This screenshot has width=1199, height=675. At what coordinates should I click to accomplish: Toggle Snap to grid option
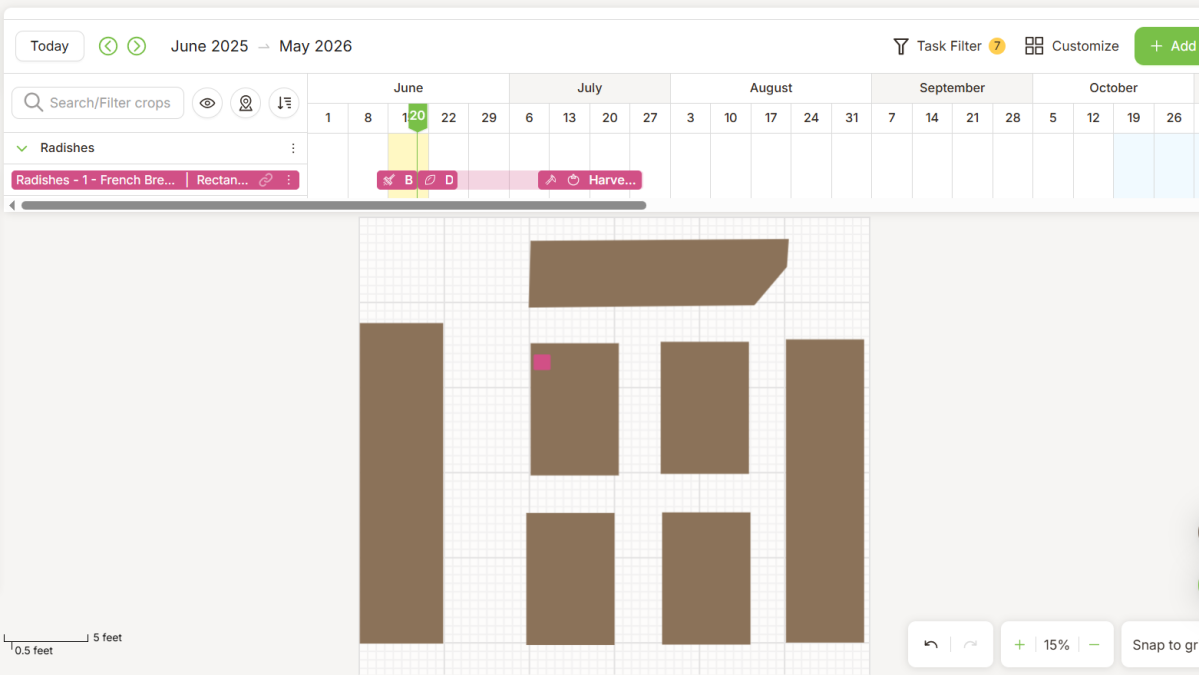click(x=1163, y=645)
